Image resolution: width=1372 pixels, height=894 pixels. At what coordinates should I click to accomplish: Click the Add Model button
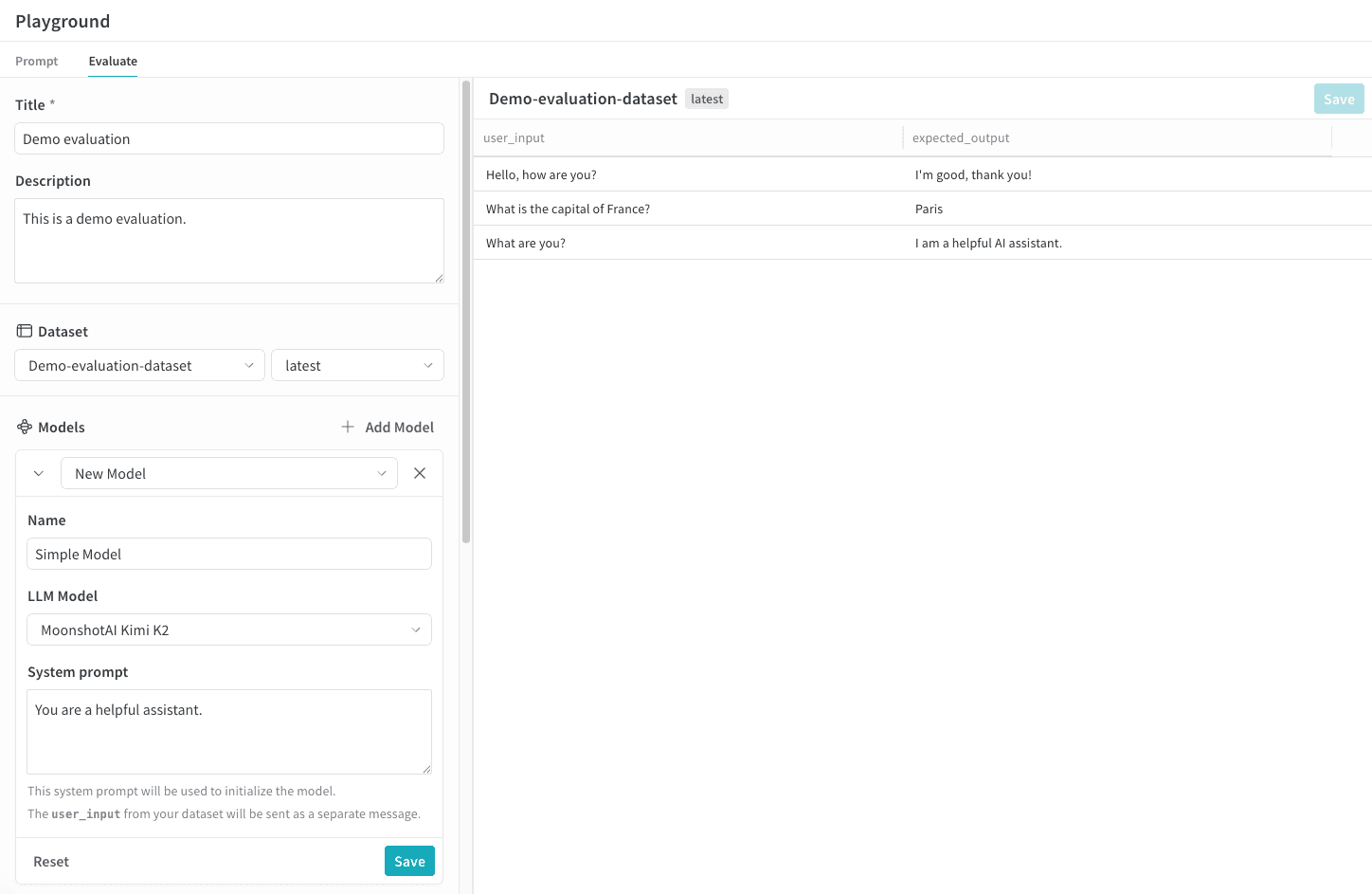pos(388,427)
